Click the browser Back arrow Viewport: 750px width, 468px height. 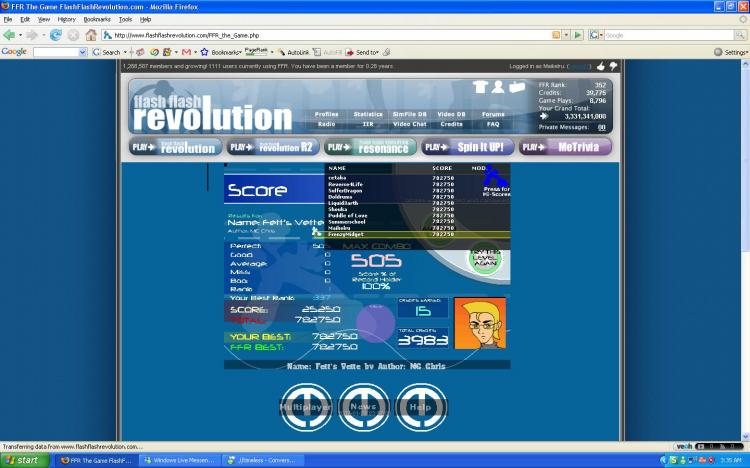(8, 35)
